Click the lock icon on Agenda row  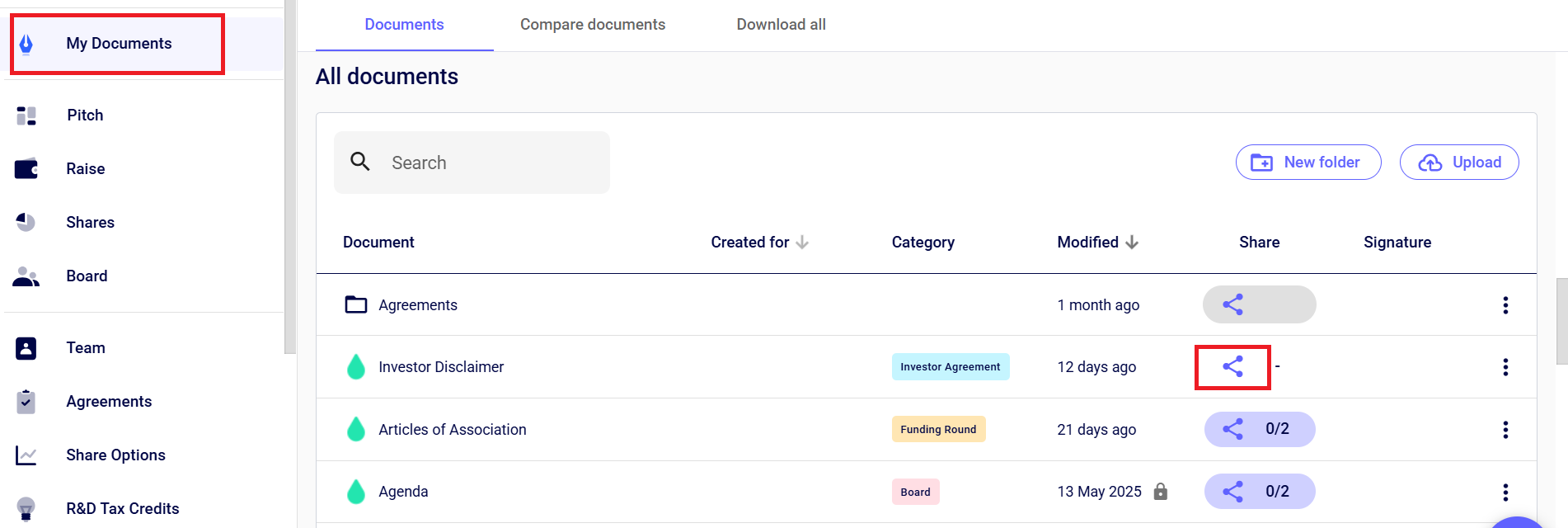1161,492
